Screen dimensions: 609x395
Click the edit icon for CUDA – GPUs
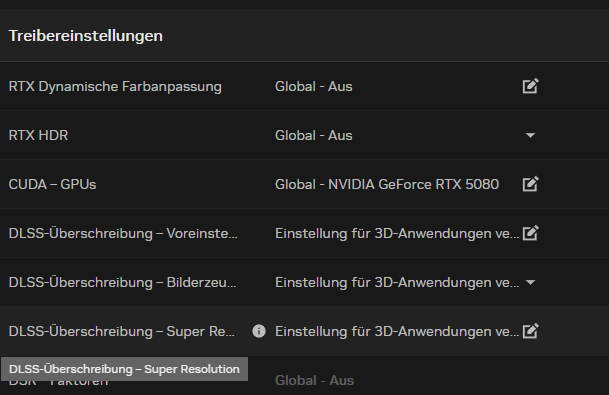click(x=531, y=184)
